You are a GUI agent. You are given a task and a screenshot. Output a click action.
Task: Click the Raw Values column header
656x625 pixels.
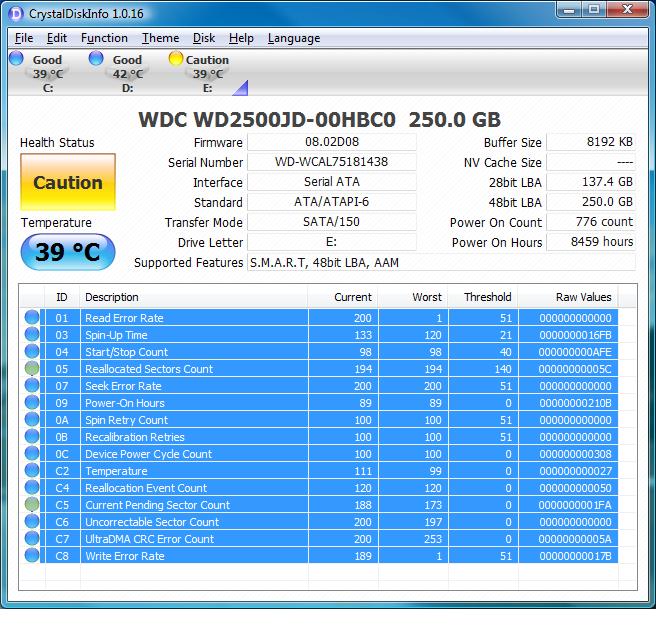pyautogui.click(x=568, y=297)
